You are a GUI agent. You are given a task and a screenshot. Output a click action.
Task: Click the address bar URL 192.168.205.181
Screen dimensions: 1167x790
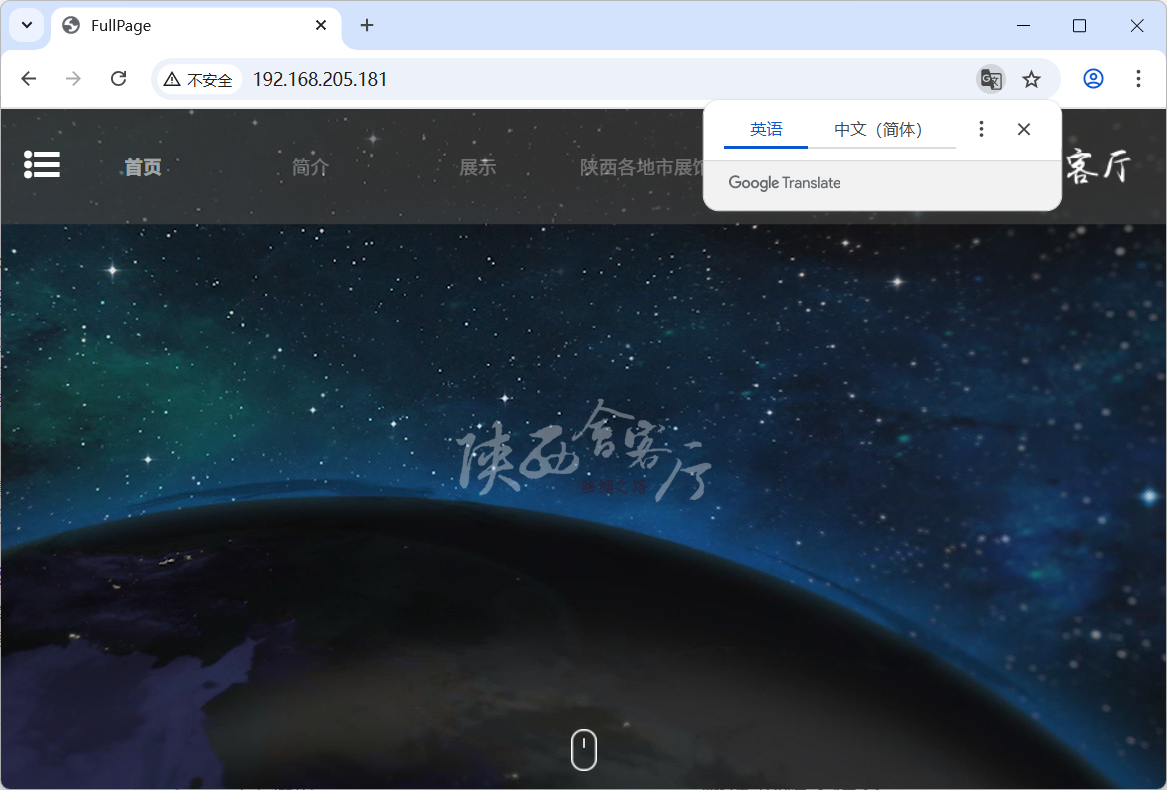coord(320,79)
